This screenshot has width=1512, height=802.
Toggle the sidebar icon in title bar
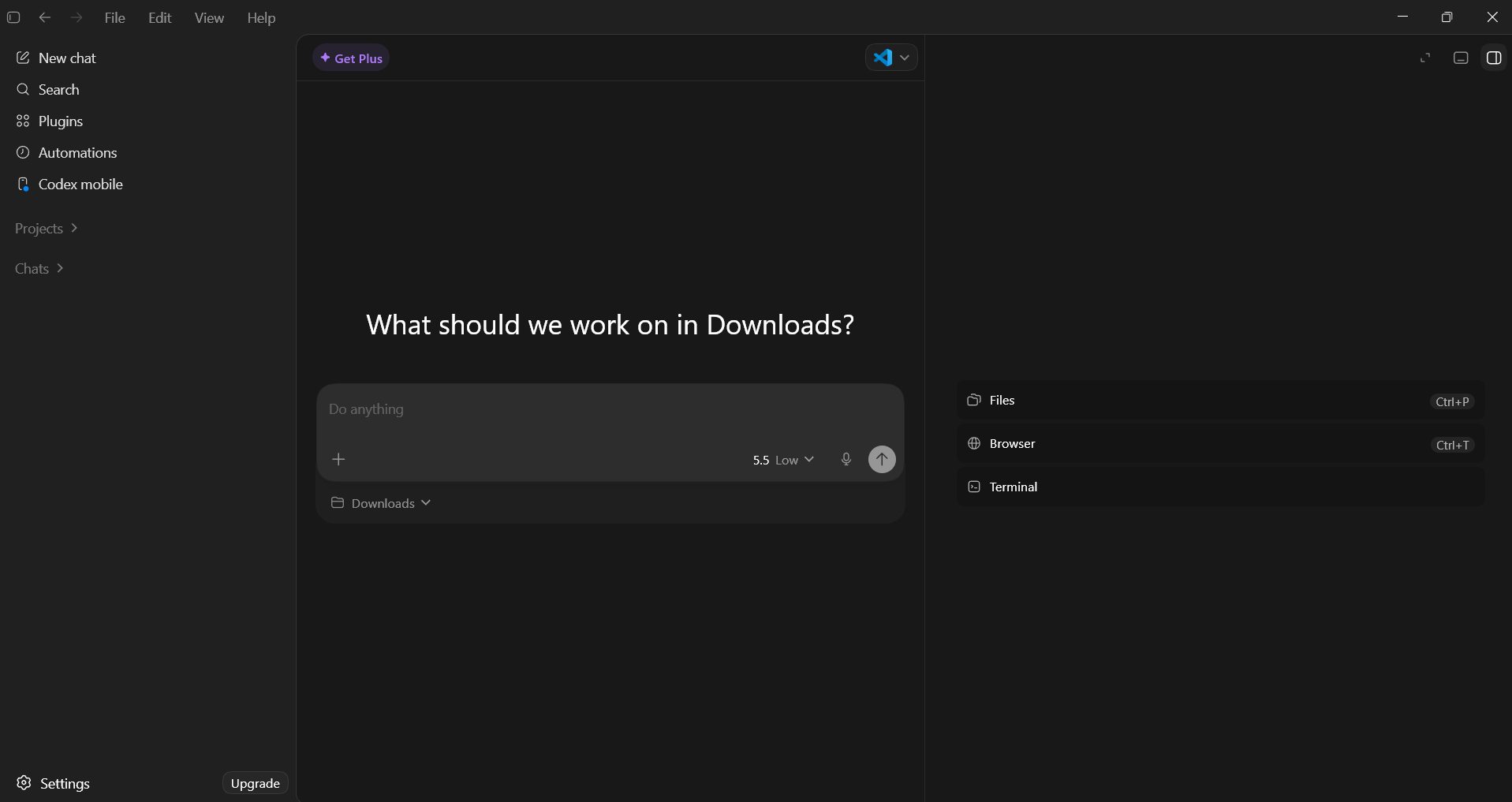[x=13, y=17]
